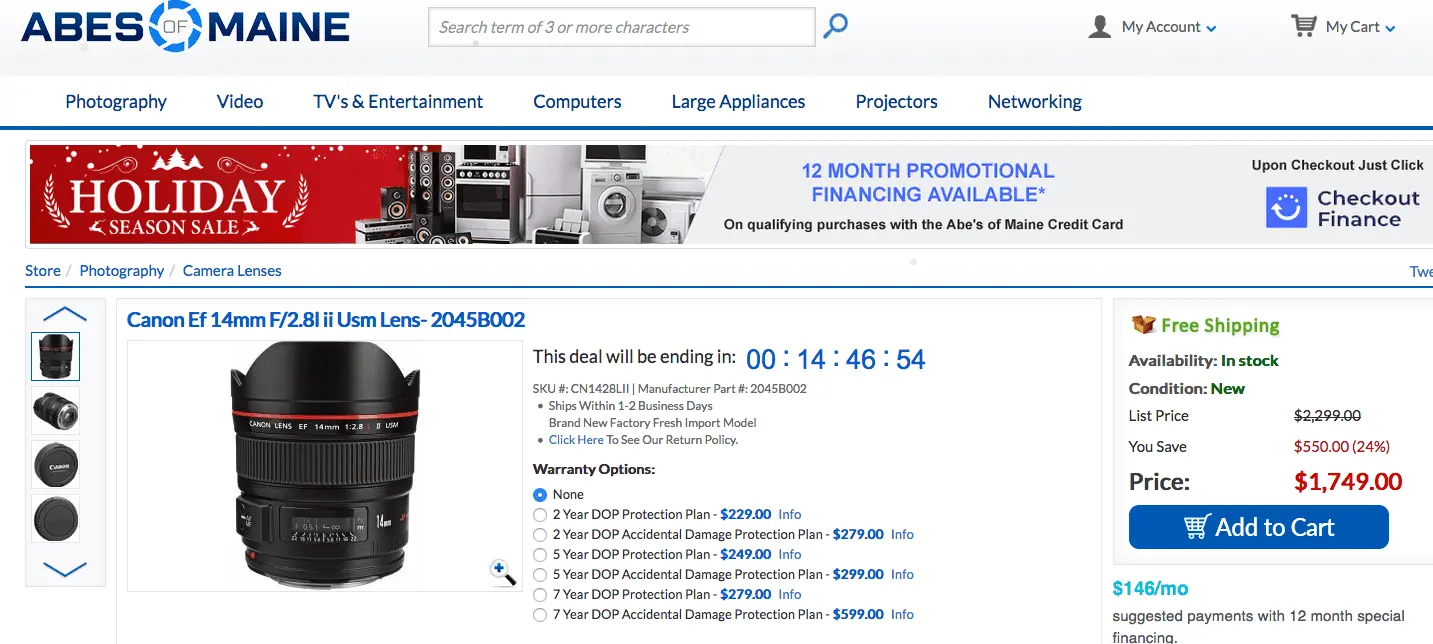Click the up arrow above thumbnails

pos(65,314)
